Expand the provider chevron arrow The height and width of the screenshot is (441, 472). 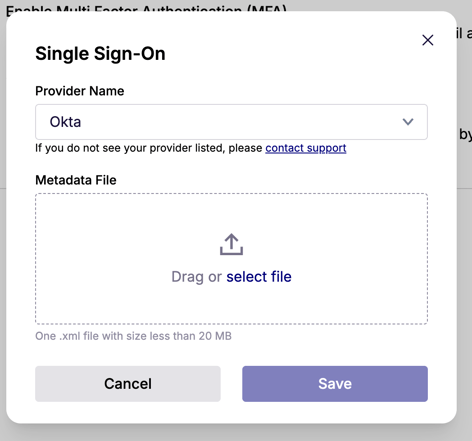click(x=408, y=122)
